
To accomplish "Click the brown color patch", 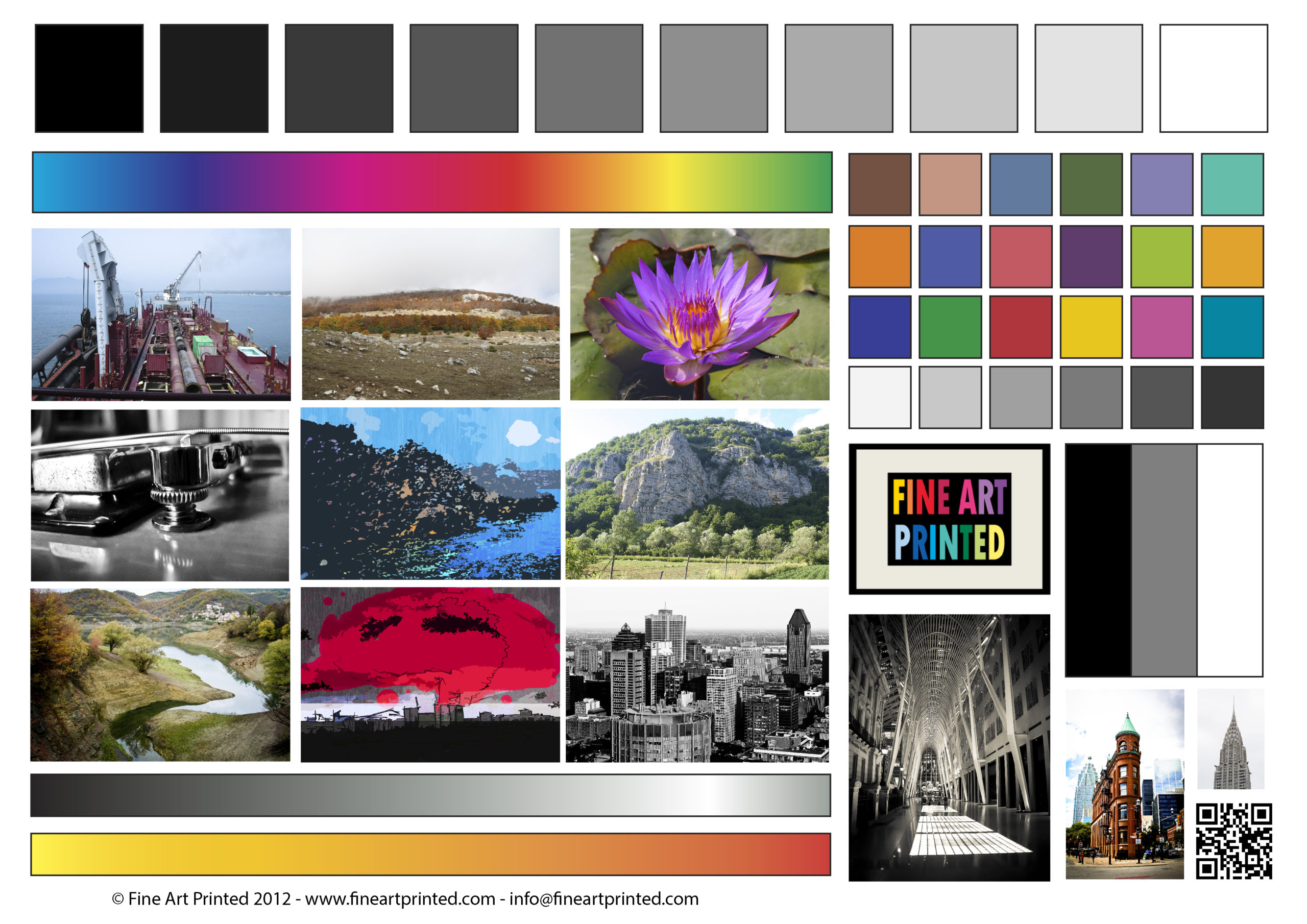I will coord(880,184).
